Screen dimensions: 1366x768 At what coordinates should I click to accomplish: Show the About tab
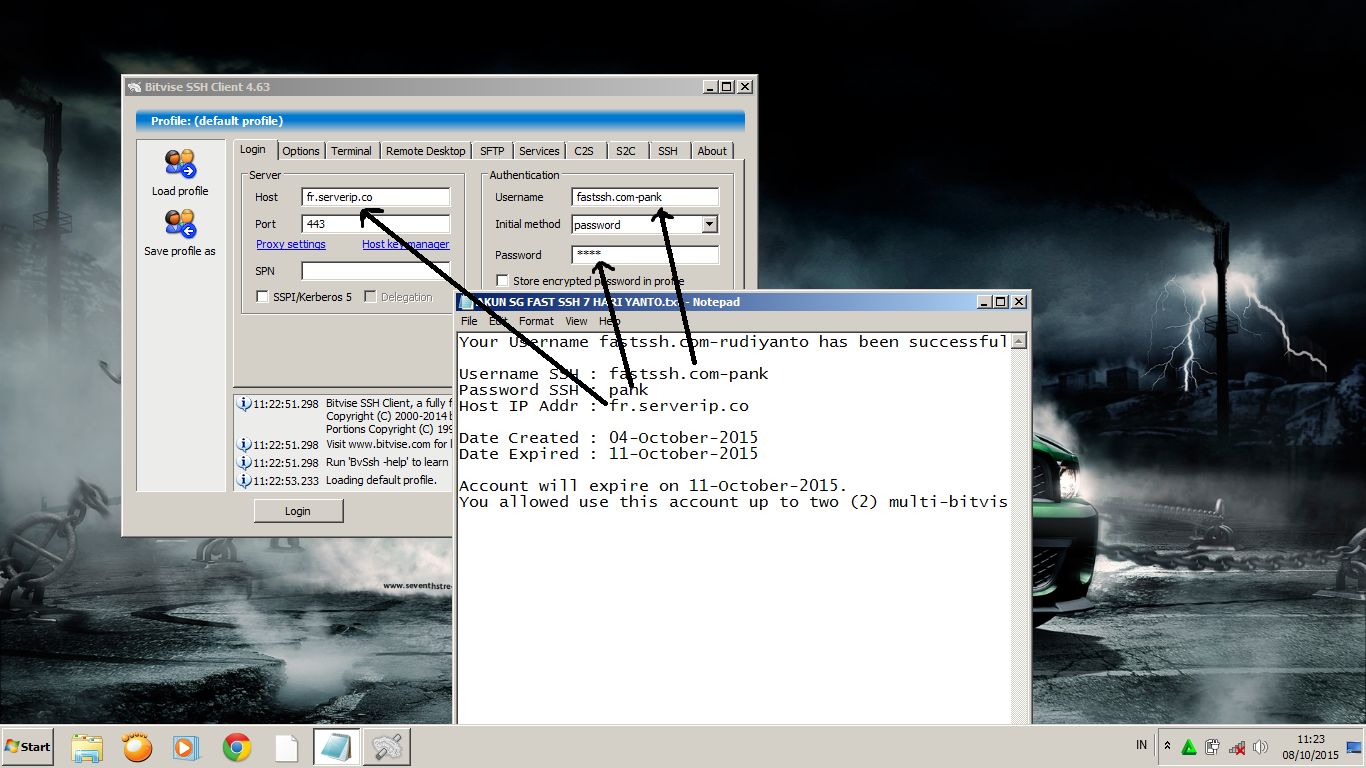tap(712, 151)
